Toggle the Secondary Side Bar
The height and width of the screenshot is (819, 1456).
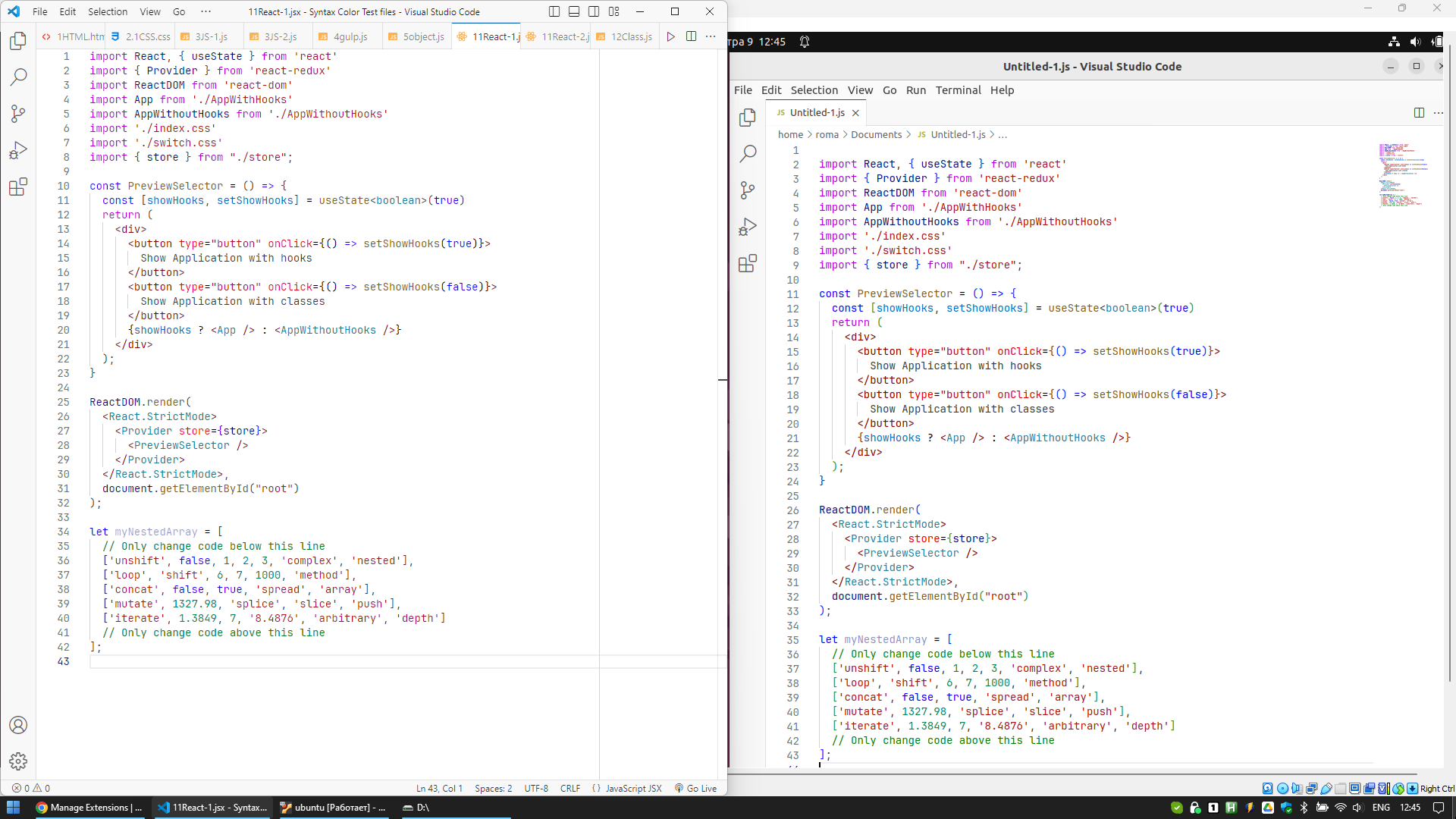(x=595, y=11)
